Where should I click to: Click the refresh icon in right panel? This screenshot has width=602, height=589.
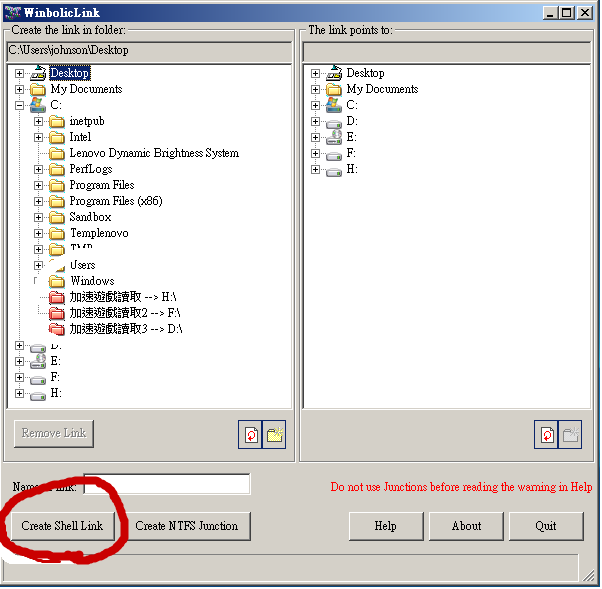point(546,435)
